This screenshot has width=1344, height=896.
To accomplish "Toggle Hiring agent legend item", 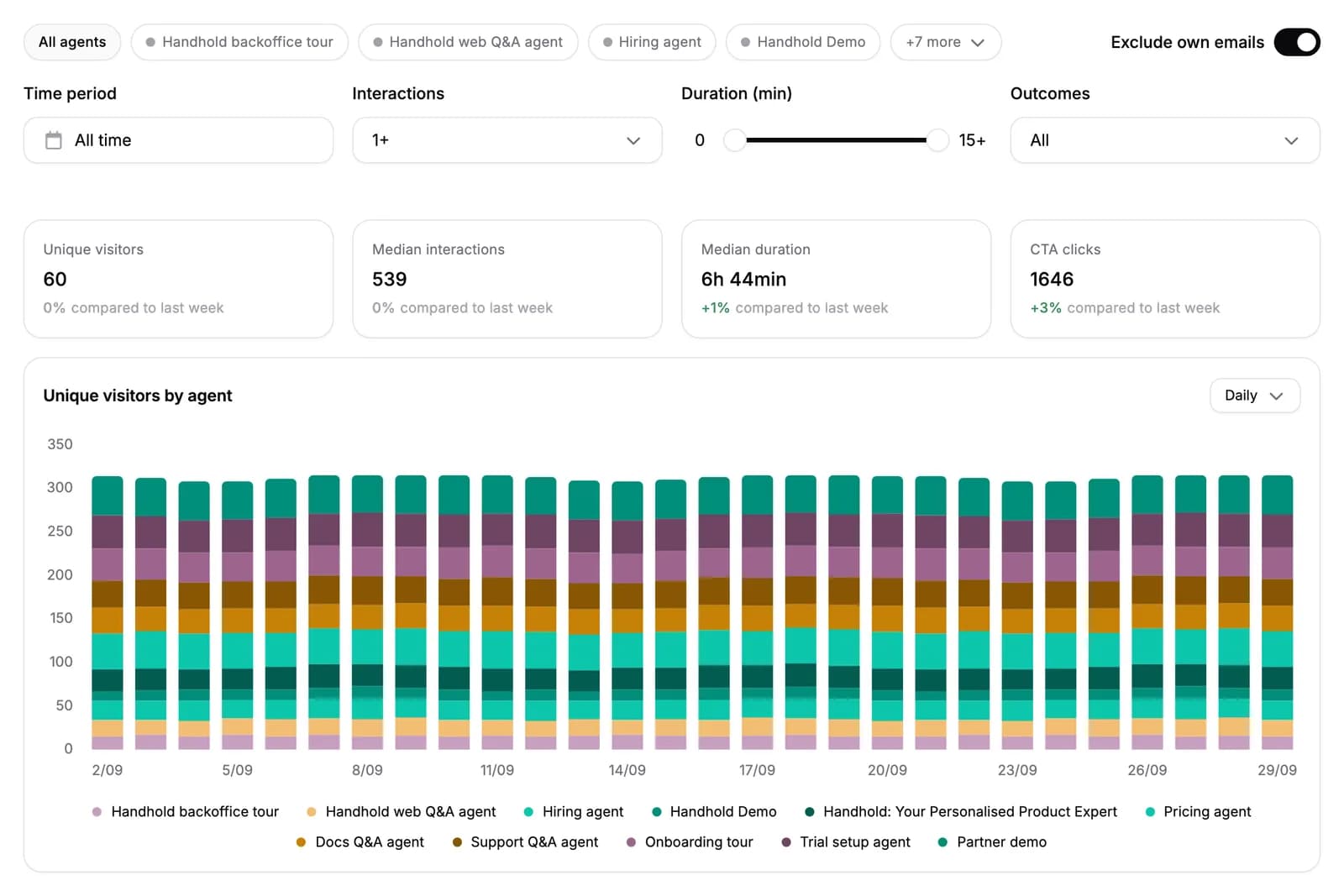I will point(574,812).
